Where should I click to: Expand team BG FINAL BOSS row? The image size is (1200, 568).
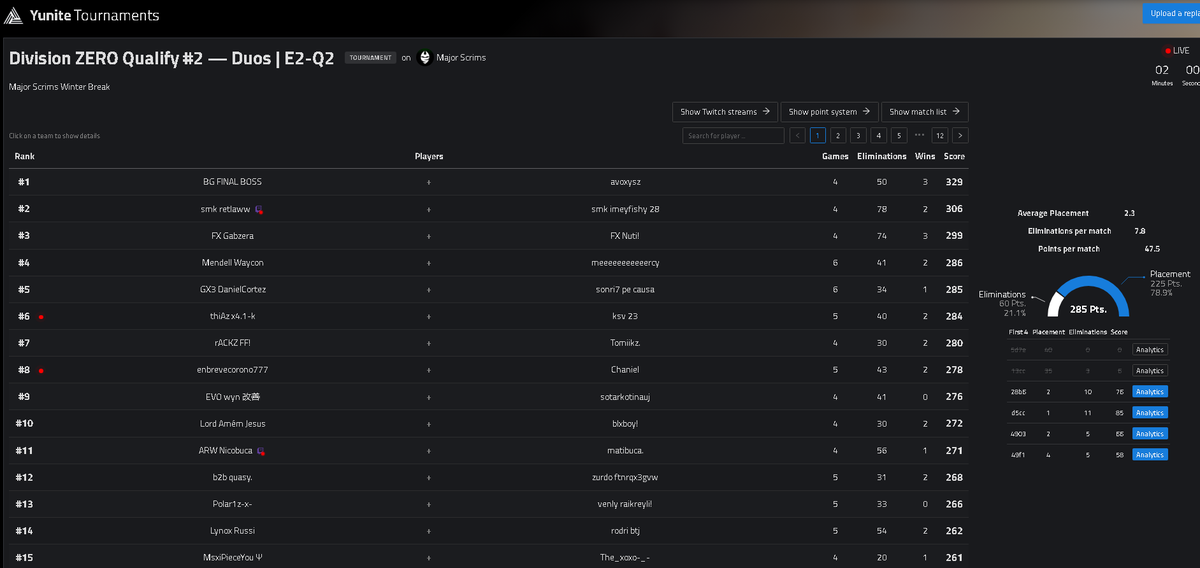point(488,182)
